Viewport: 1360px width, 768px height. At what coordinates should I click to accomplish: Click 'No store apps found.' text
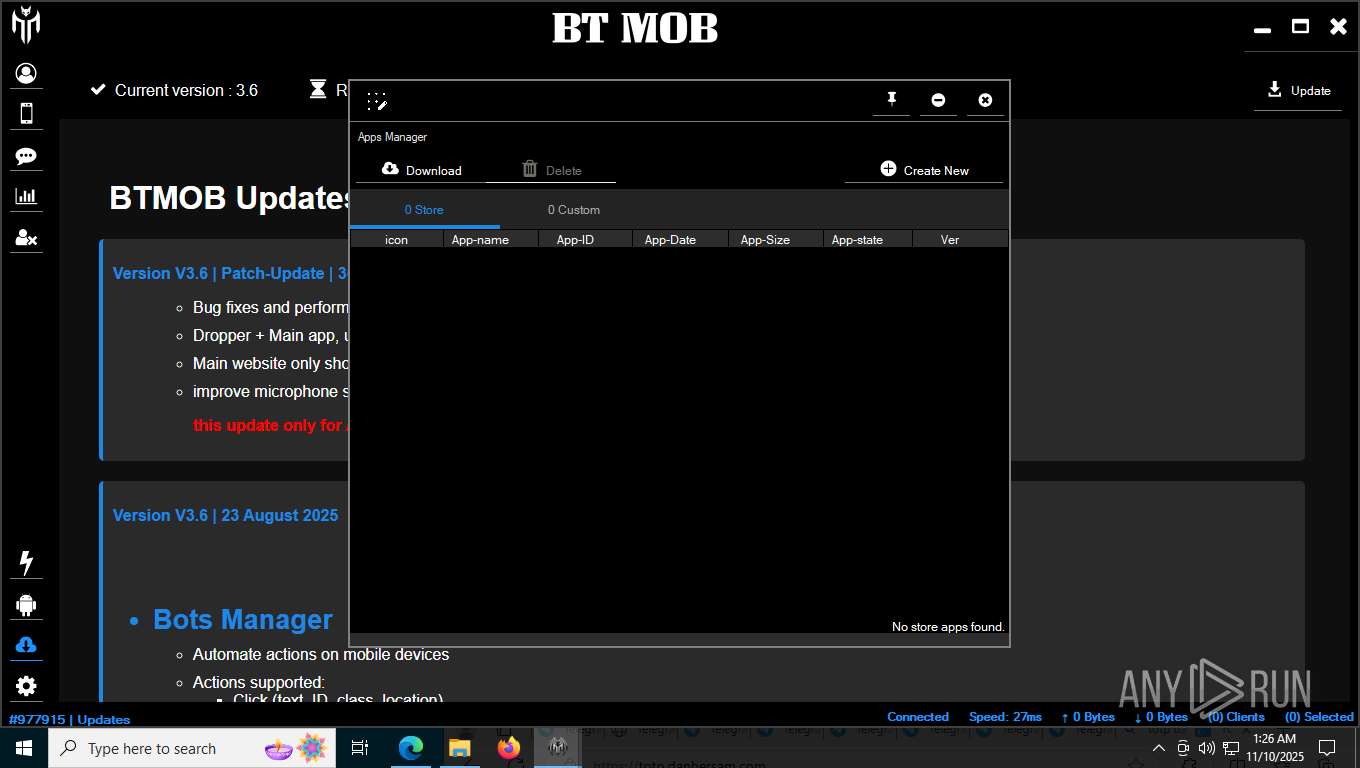click(948, 627)
